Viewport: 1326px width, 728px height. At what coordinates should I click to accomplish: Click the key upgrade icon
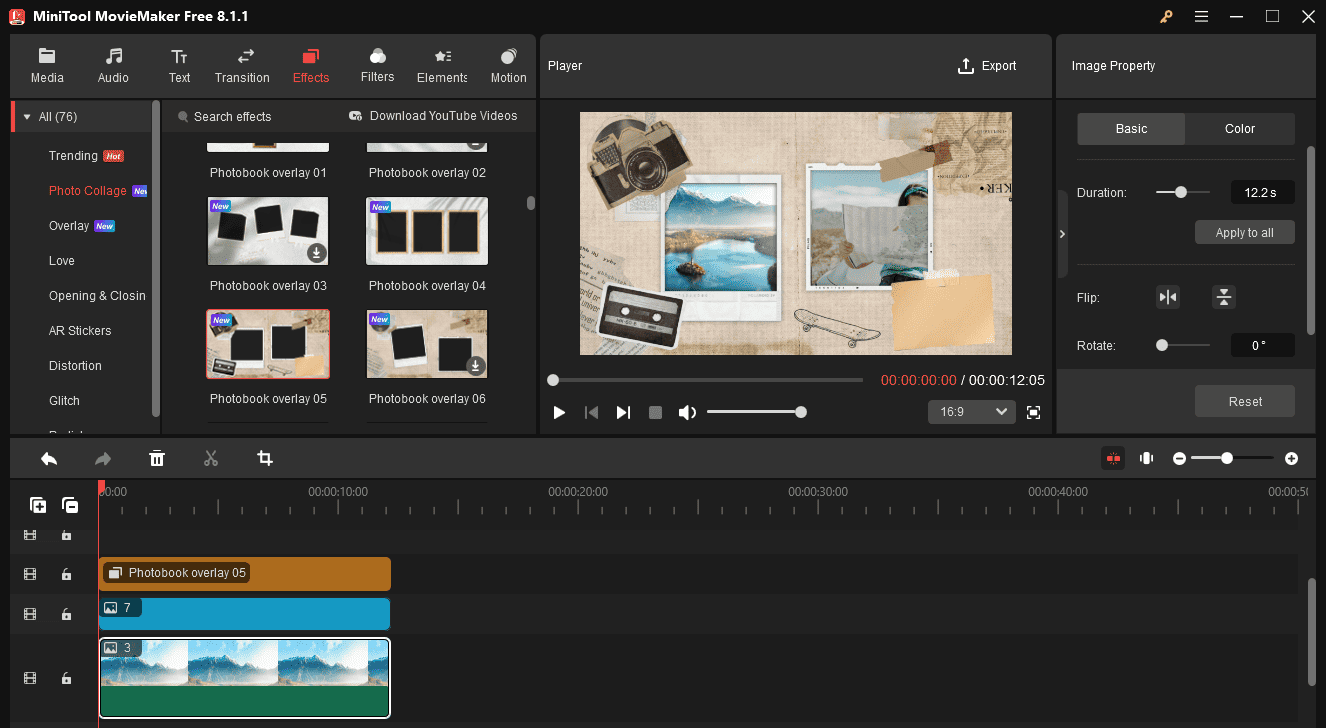[1166, 16]
